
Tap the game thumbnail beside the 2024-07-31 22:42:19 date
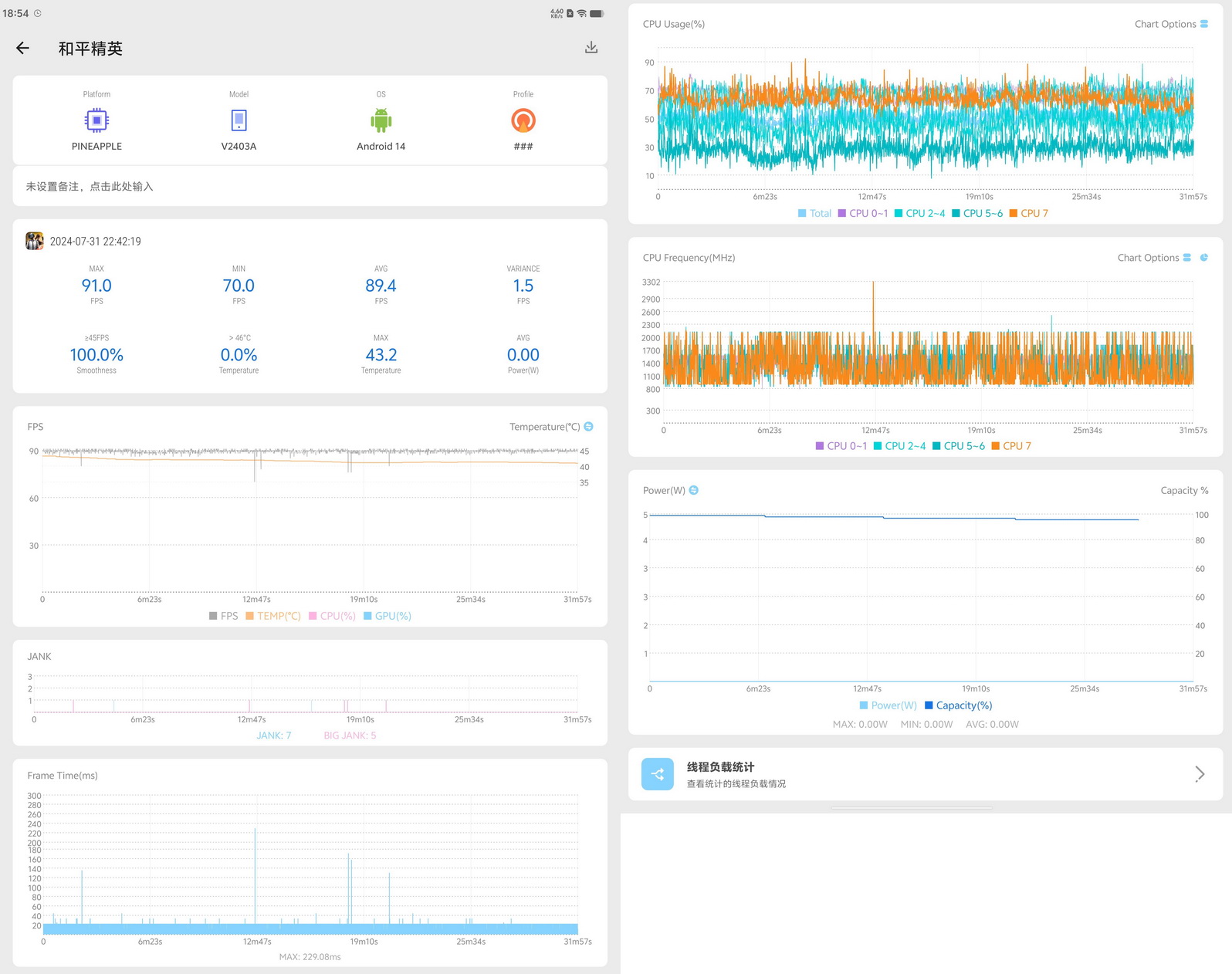click(34, 241)
